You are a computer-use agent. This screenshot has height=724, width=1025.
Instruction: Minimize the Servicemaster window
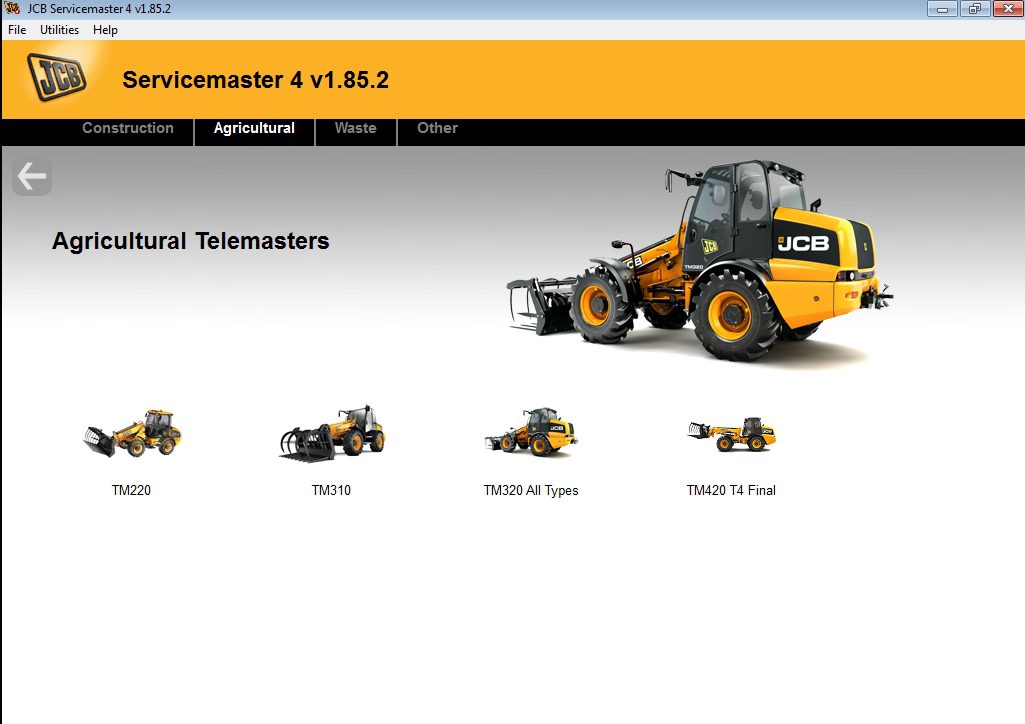pyautogui.click(x=941, y=8)
